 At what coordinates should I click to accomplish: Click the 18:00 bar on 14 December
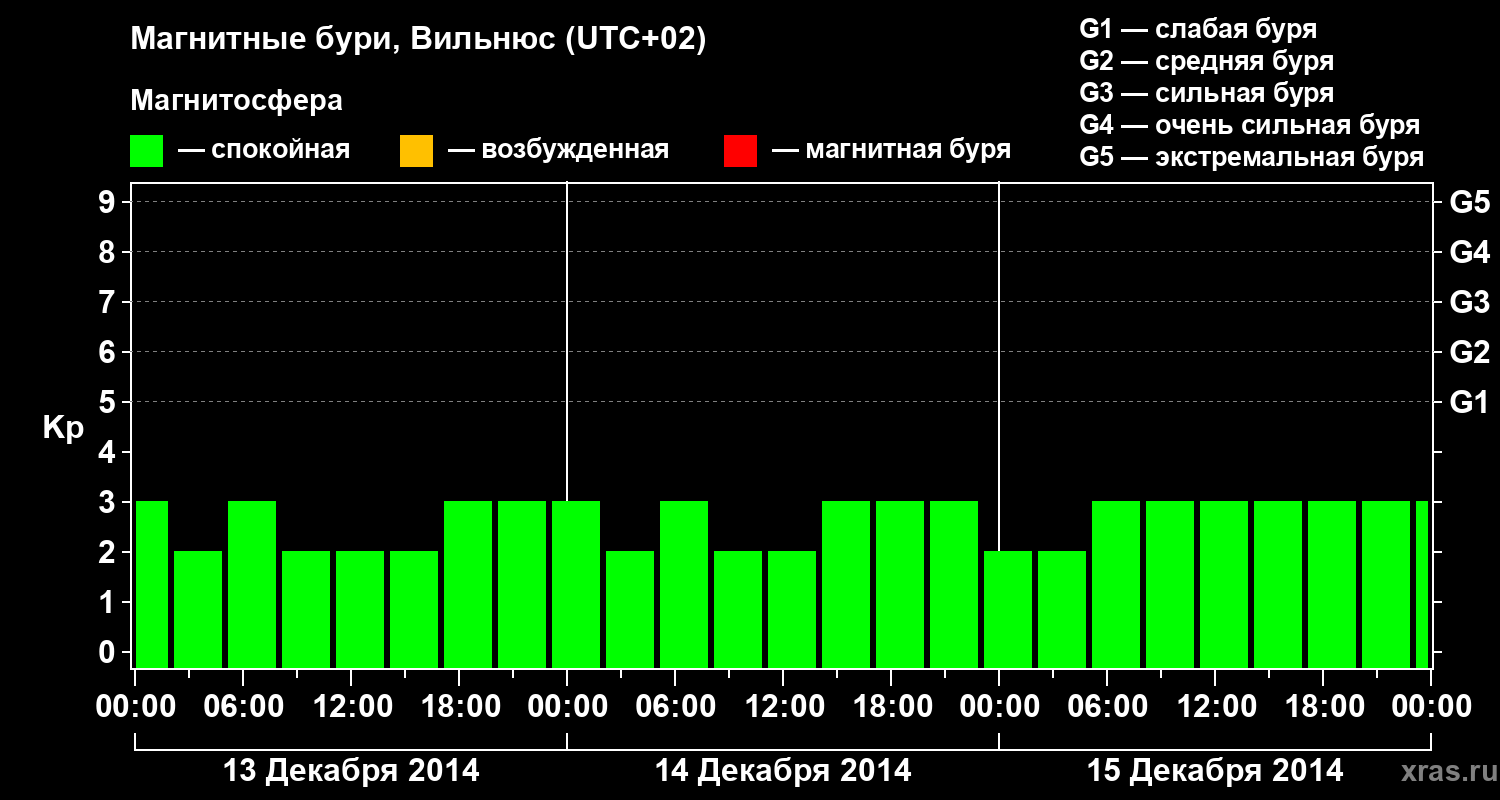(900, 584)
